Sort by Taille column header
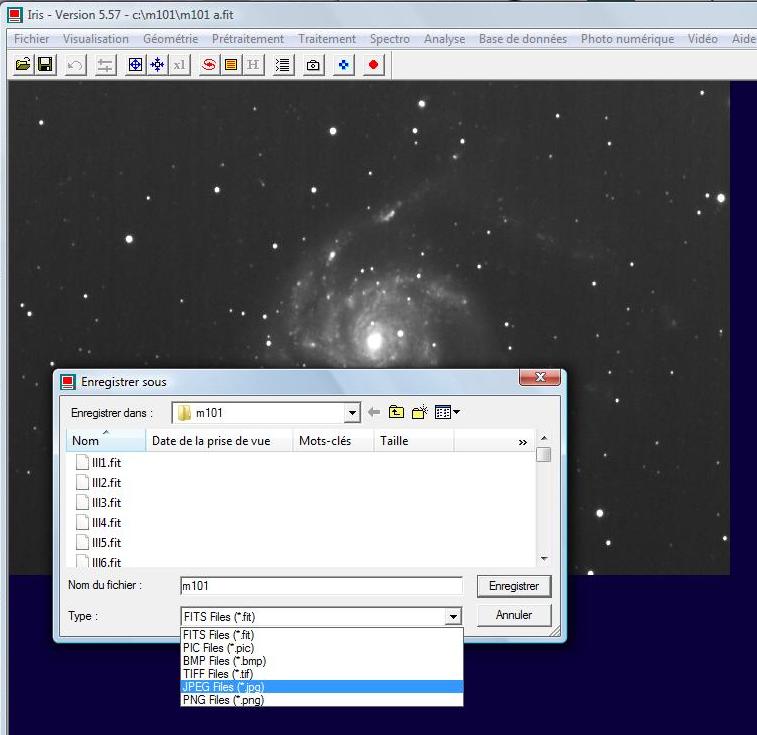This screenshot has height=735, width=757. pos(413,441)
